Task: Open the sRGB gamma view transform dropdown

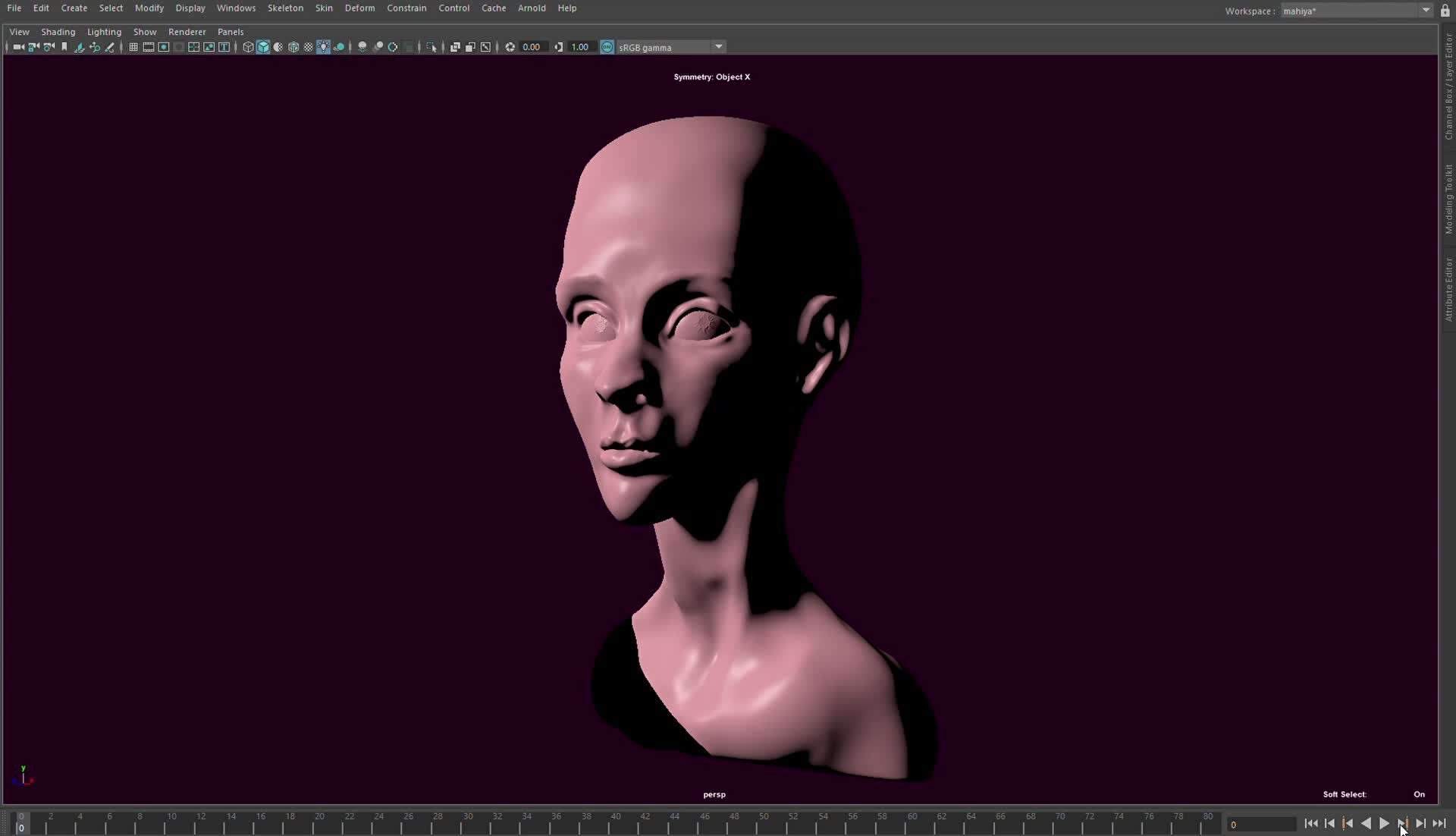Action: 667,47
